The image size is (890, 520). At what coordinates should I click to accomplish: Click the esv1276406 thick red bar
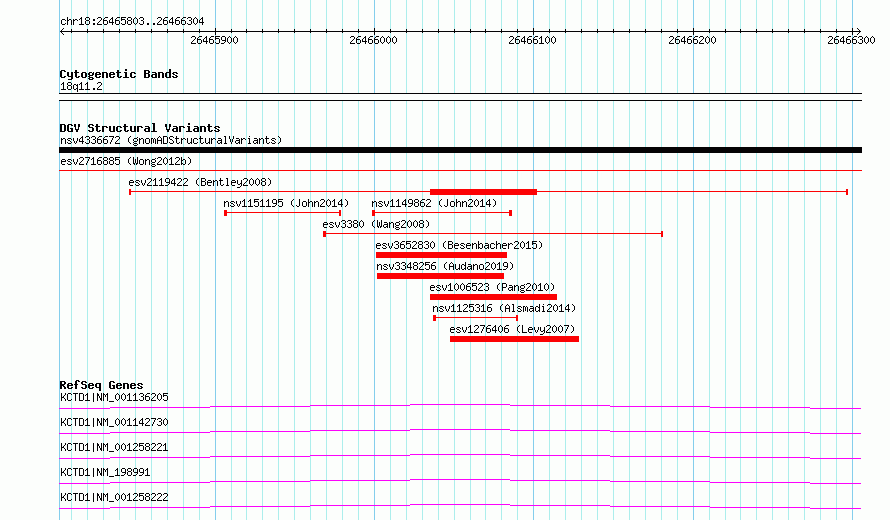click(x=514, y=339)
